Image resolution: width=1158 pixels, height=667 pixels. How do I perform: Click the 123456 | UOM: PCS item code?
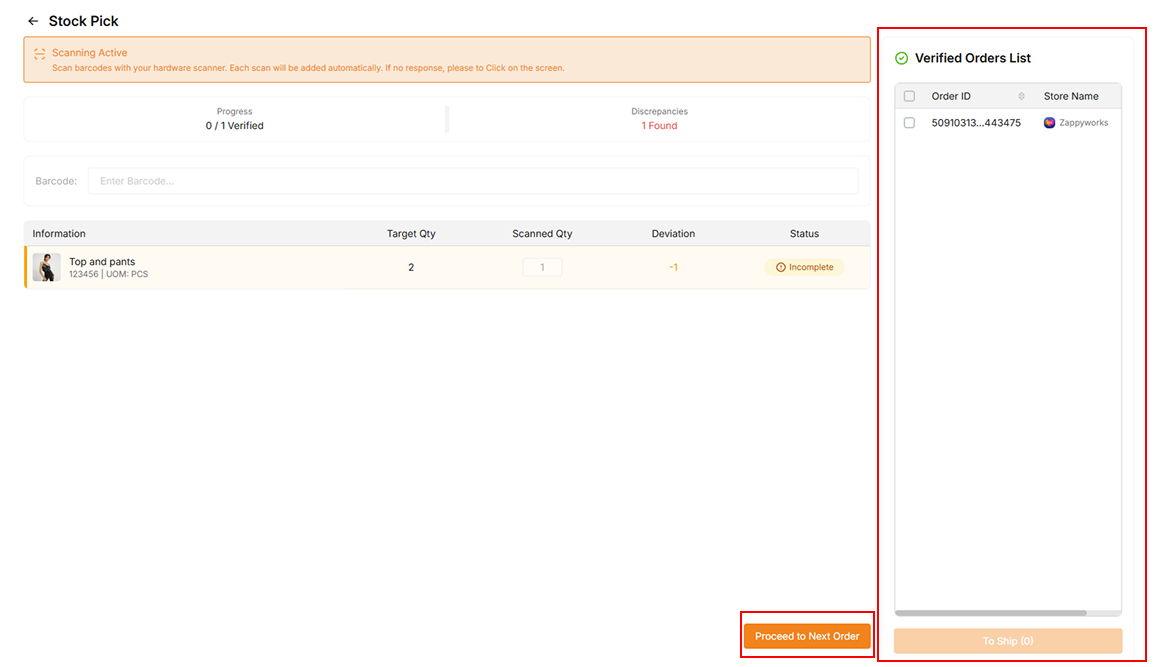click(x=109, y=274)
